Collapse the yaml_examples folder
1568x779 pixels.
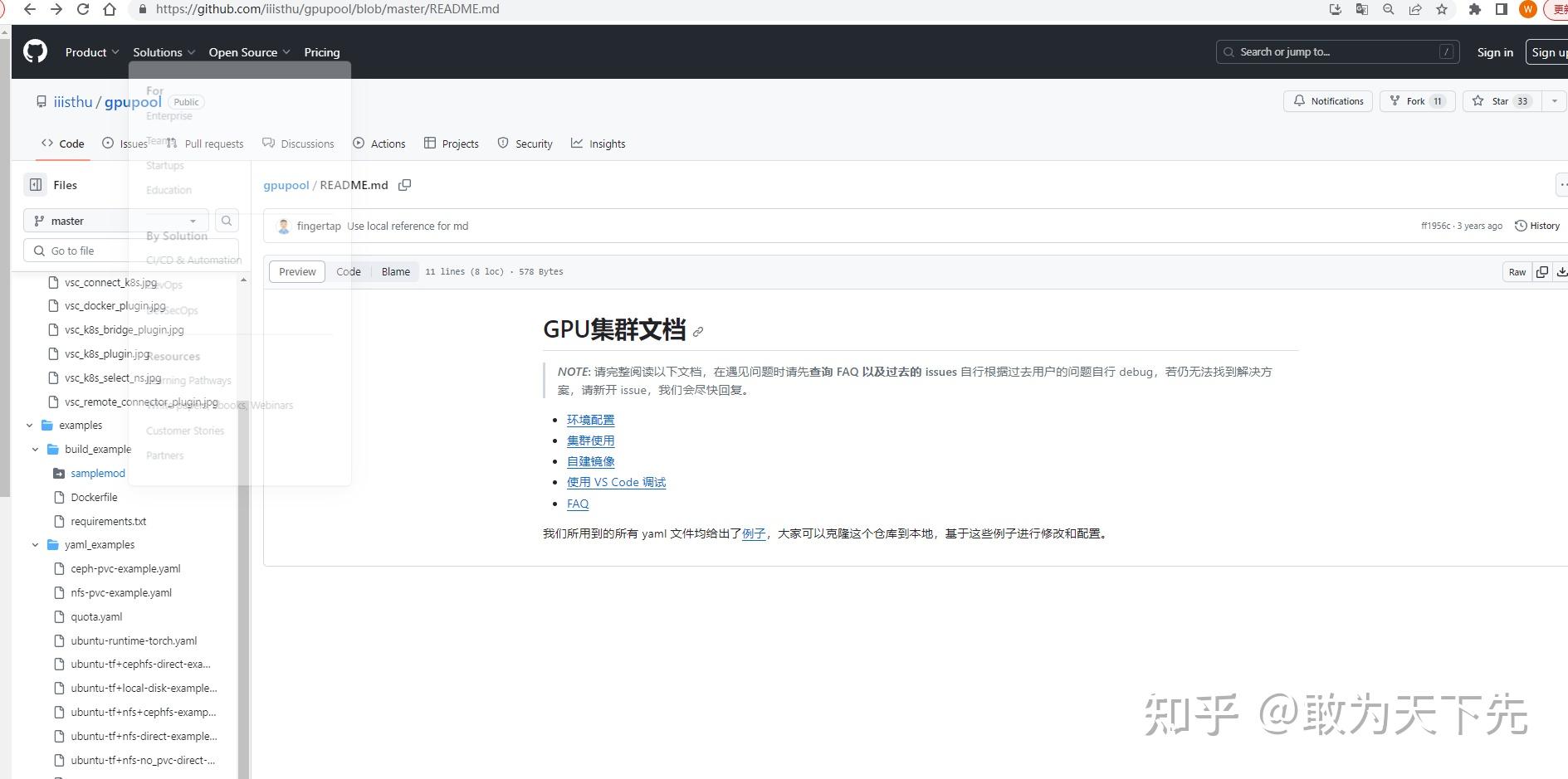(36, 545)
